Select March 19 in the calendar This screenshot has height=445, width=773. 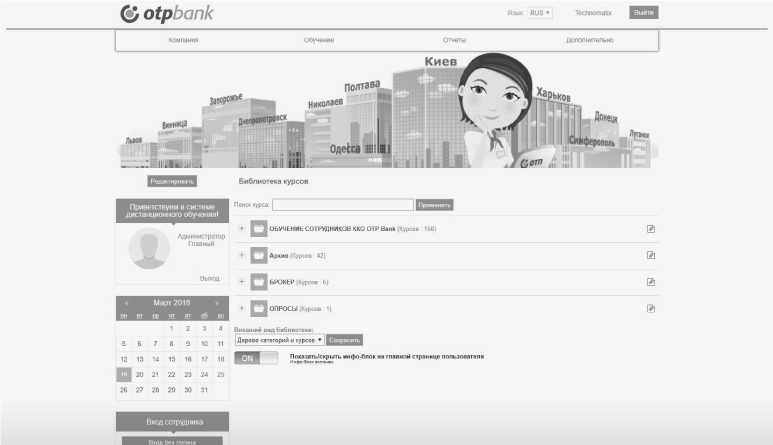[x=124, y=375]
